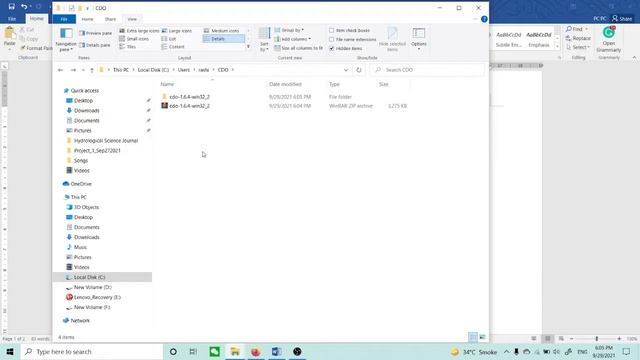Image resolution: width=640 pixels, height=360 pixels.
Task: Go up one folder level arrow
Action: pyautogui.click(x=92, y=70)
